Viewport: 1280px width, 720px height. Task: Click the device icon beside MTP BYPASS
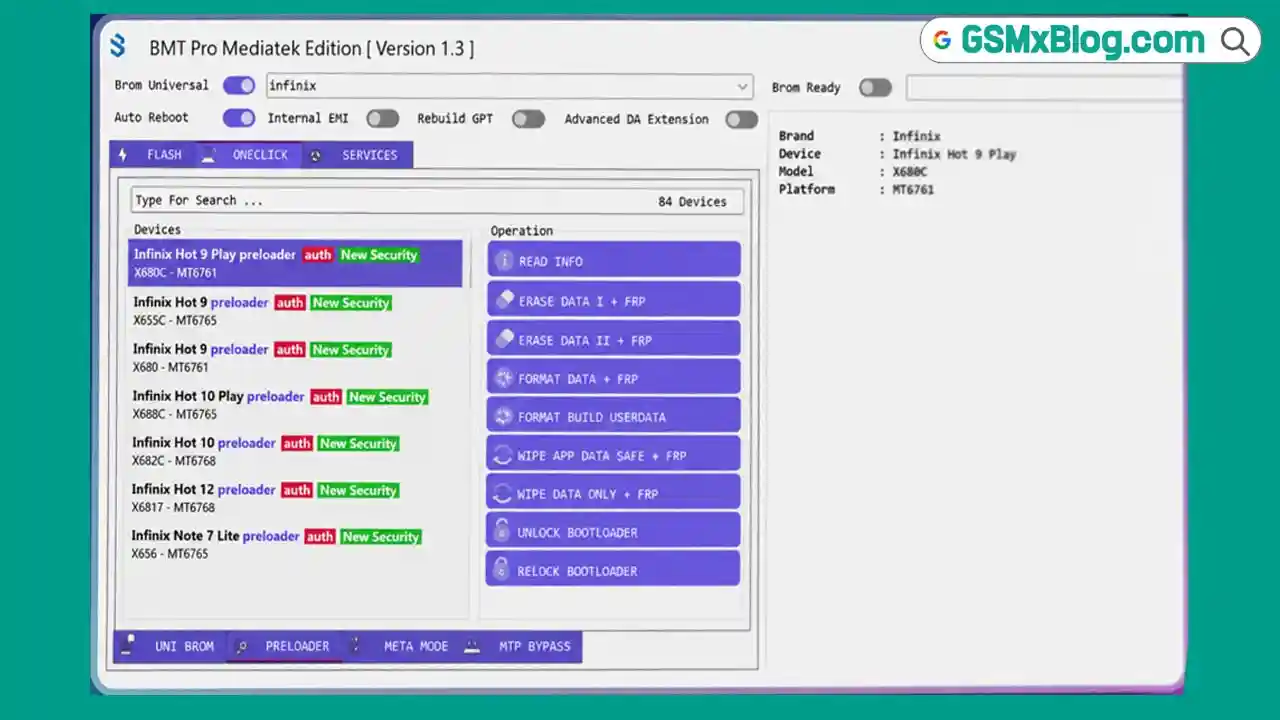pyautogui.click(x=472, y=647)
